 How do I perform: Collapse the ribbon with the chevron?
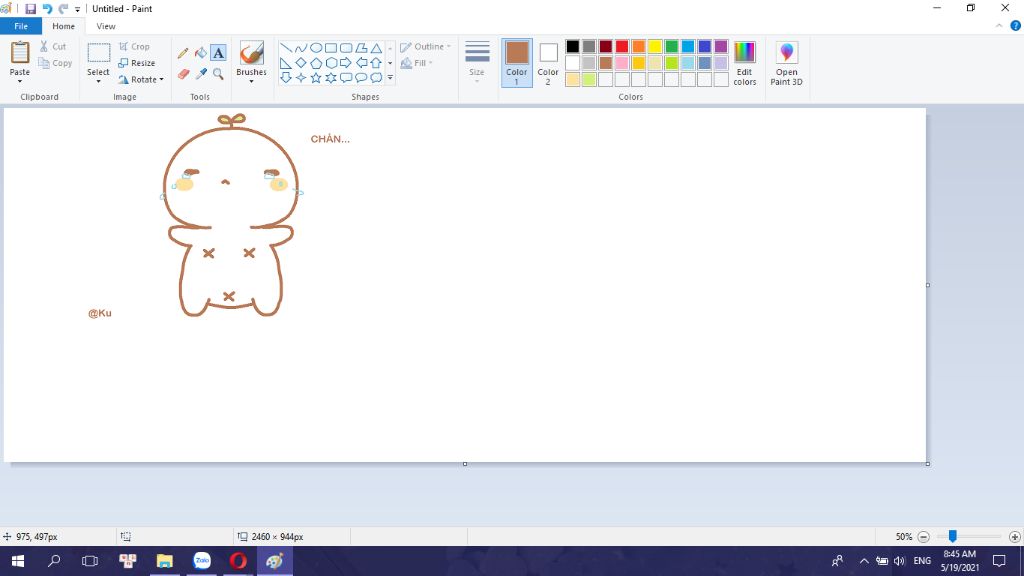[x=999, y=26]
